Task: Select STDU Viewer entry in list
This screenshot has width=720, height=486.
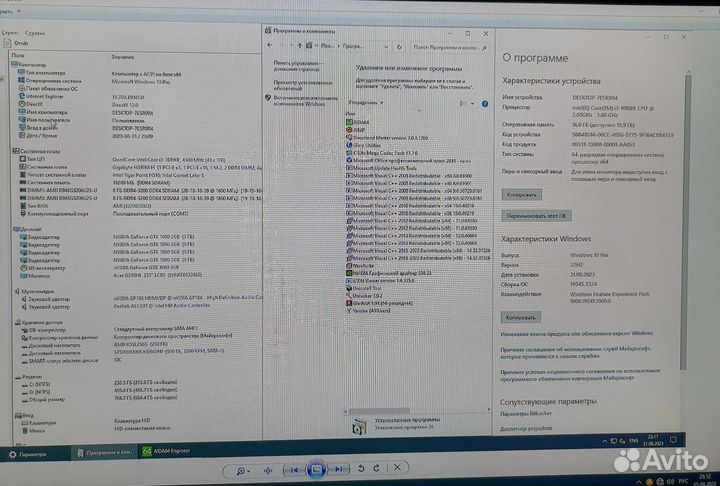Action: coord(380,280)
